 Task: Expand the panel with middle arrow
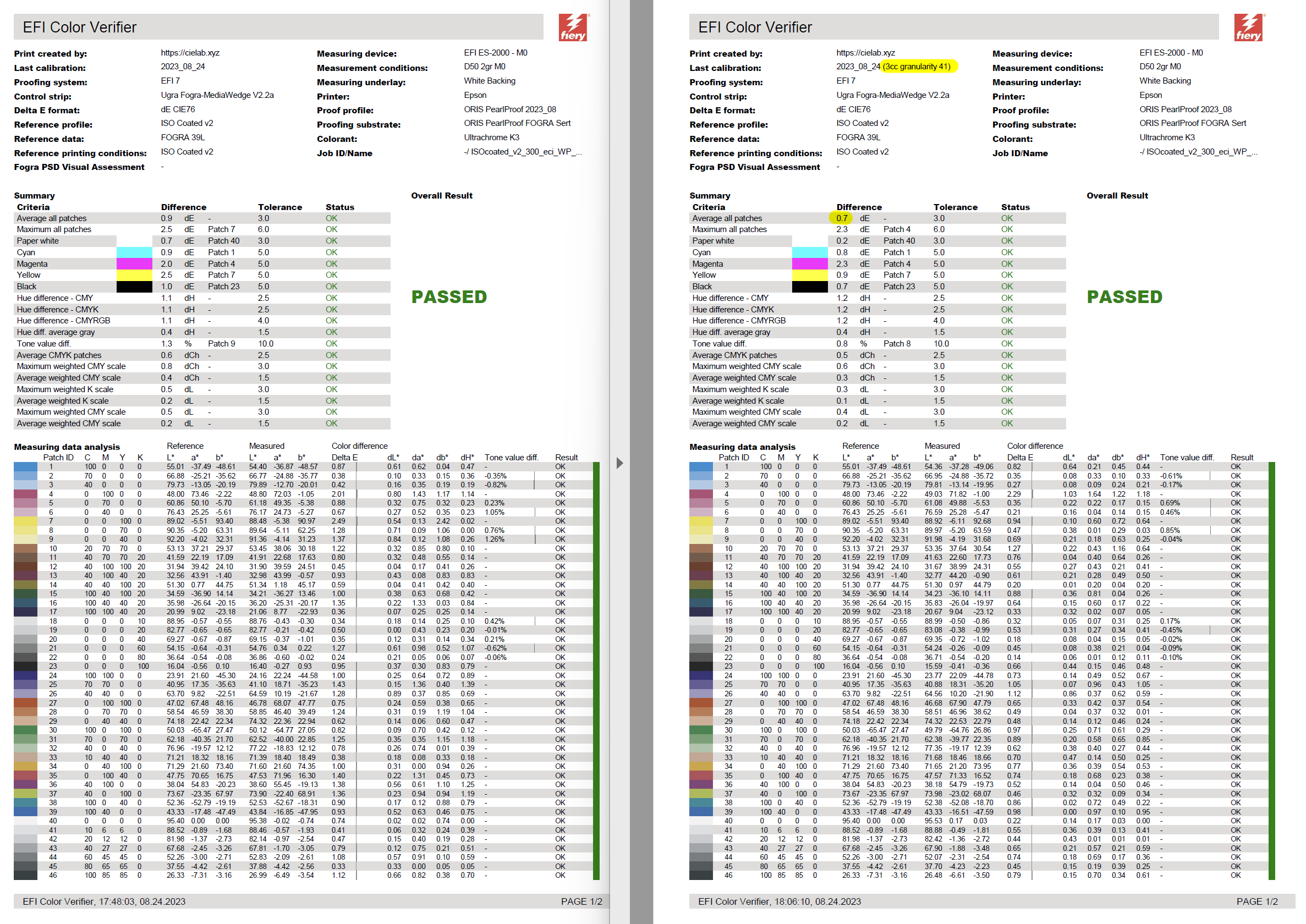pos(619,463)
